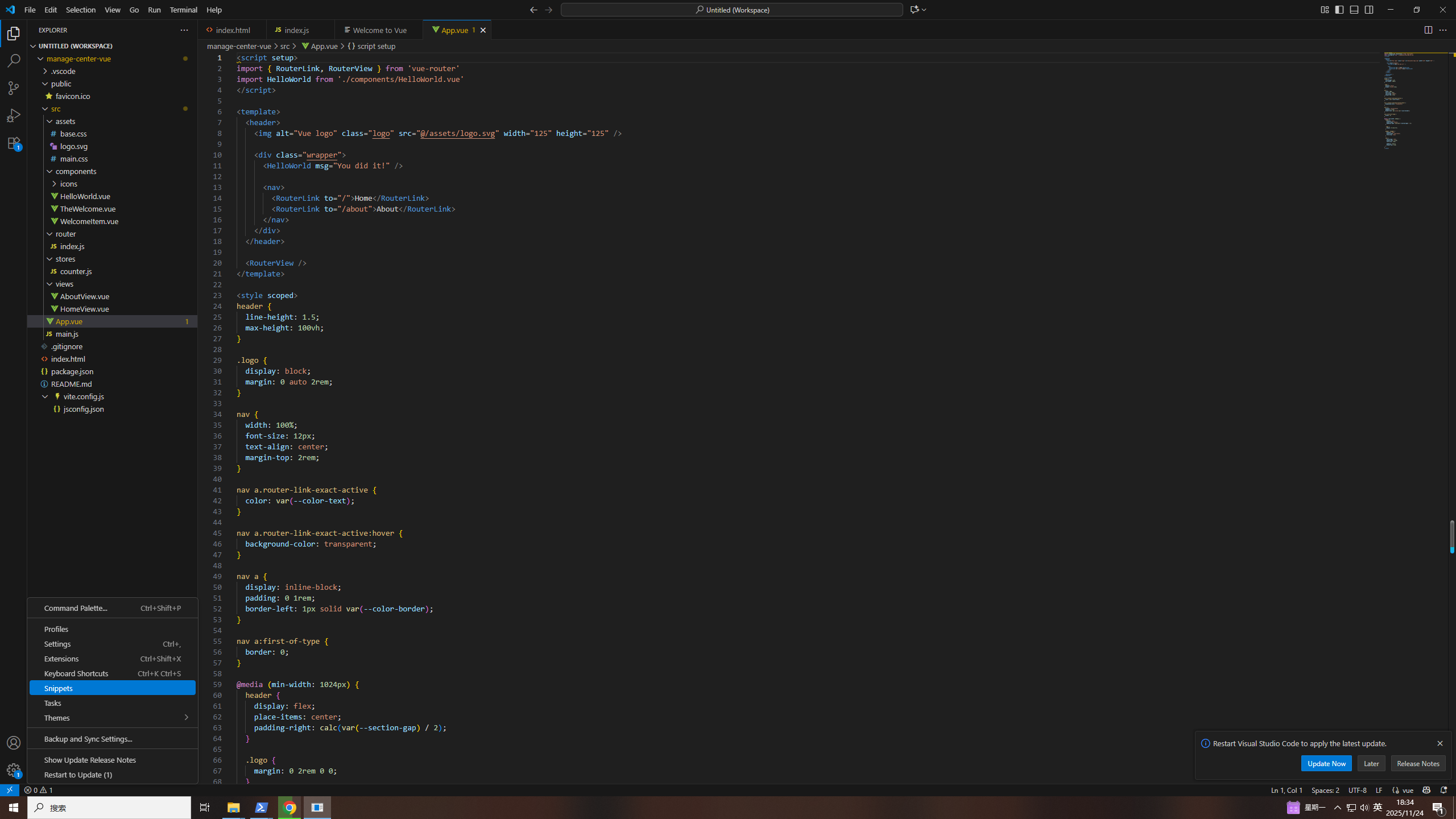Viewport: 1456px width, 819px height.
Task: Toggle the Secondary Side Bar layout icon
Action: [x=1369, y=10]
